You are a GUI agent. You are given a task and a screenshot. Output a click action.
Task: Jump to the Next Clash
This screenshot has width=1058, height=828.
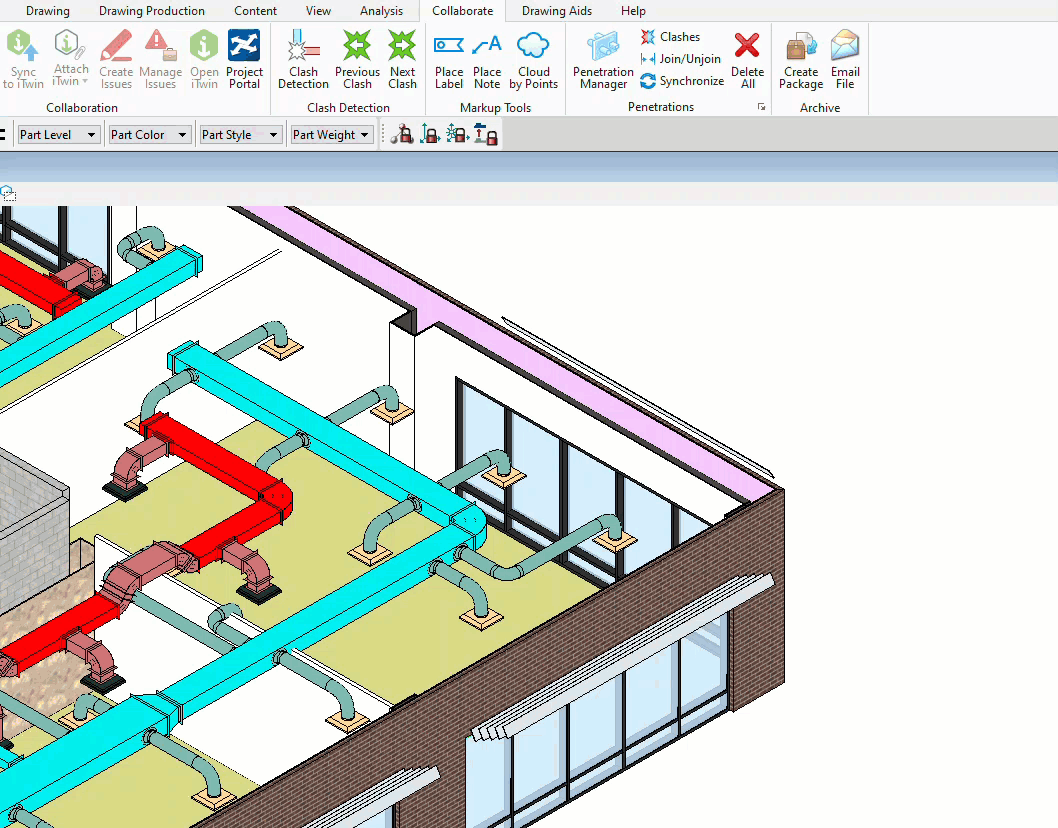pos(402,59)
